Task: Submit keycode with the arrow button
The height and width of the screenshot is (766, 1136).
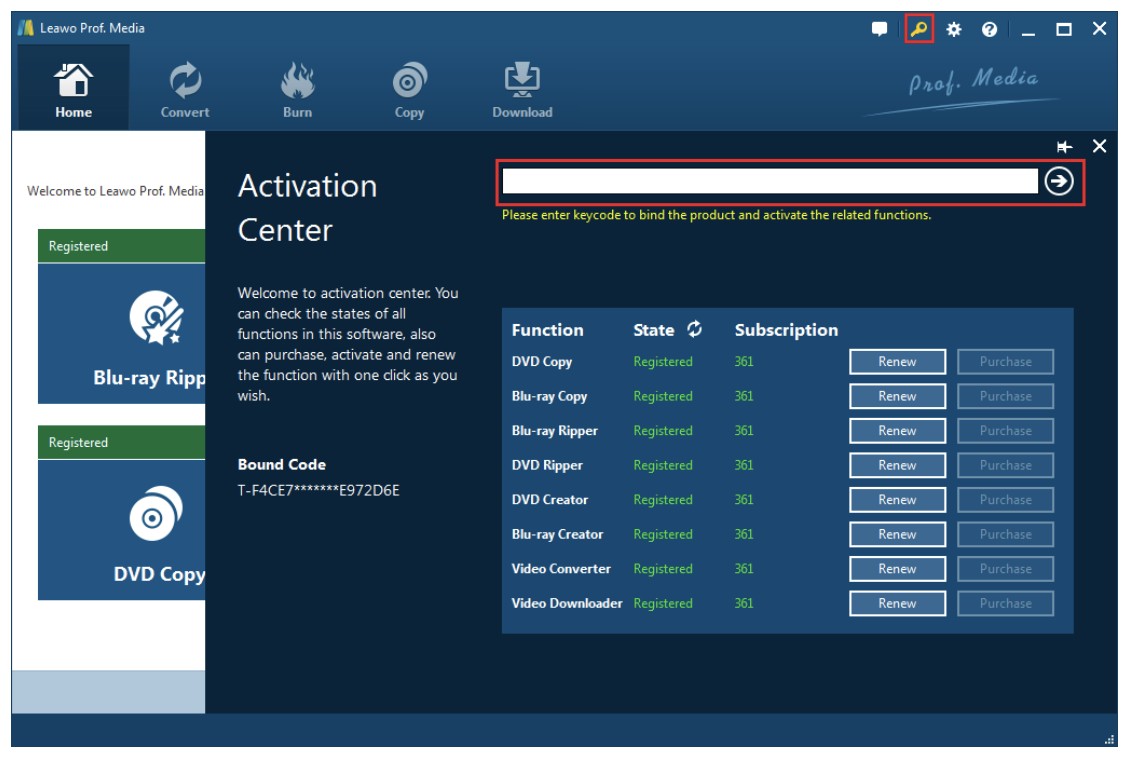Action: [x=1059, y=181]
